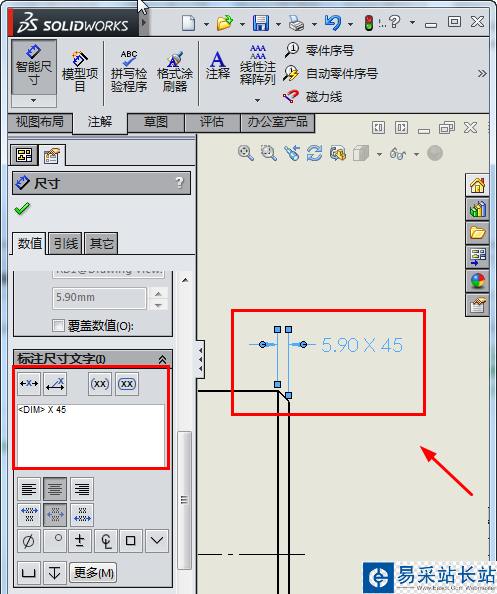Insert the centerline symbol
Screen dimensions: 497x594
pos(106,541)
